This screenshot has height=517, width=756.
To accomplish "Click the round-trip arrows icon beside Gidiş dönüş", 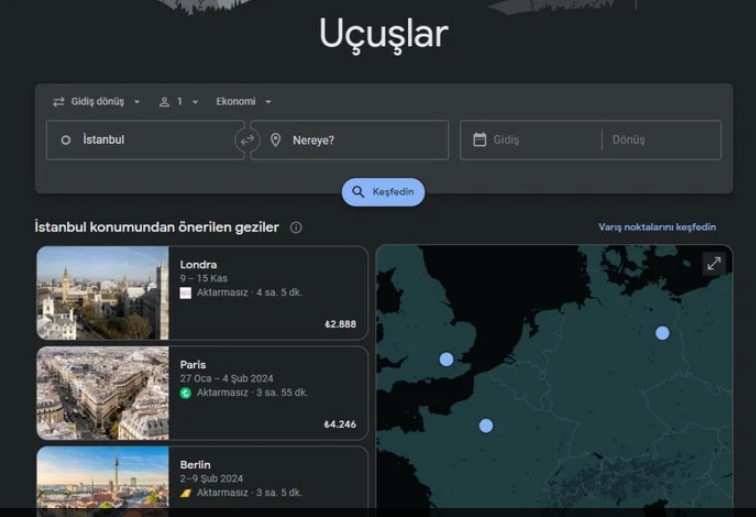I will click(59, 102).
